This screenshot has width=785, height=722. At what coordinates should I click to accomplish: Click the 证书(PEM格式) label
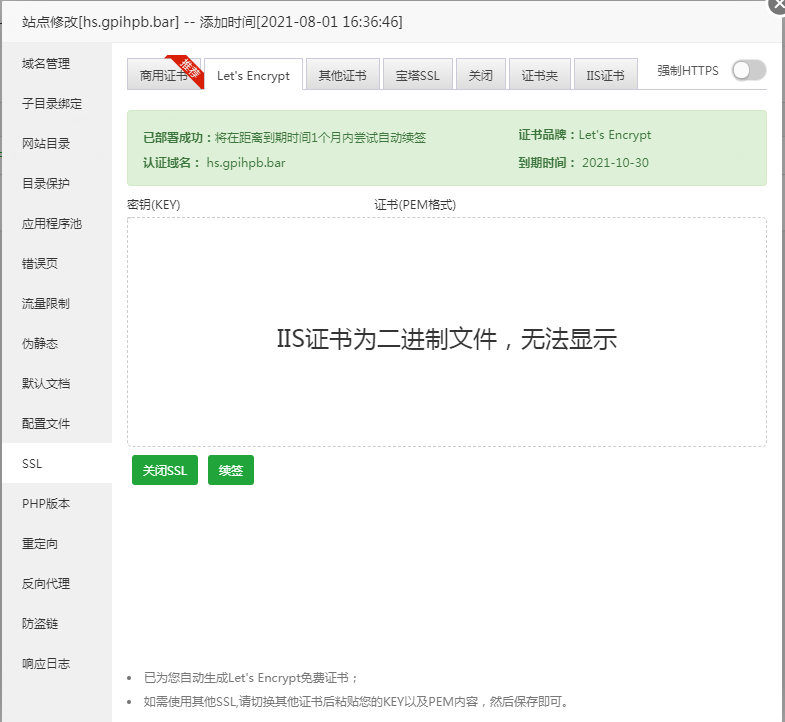pos(415,205)
